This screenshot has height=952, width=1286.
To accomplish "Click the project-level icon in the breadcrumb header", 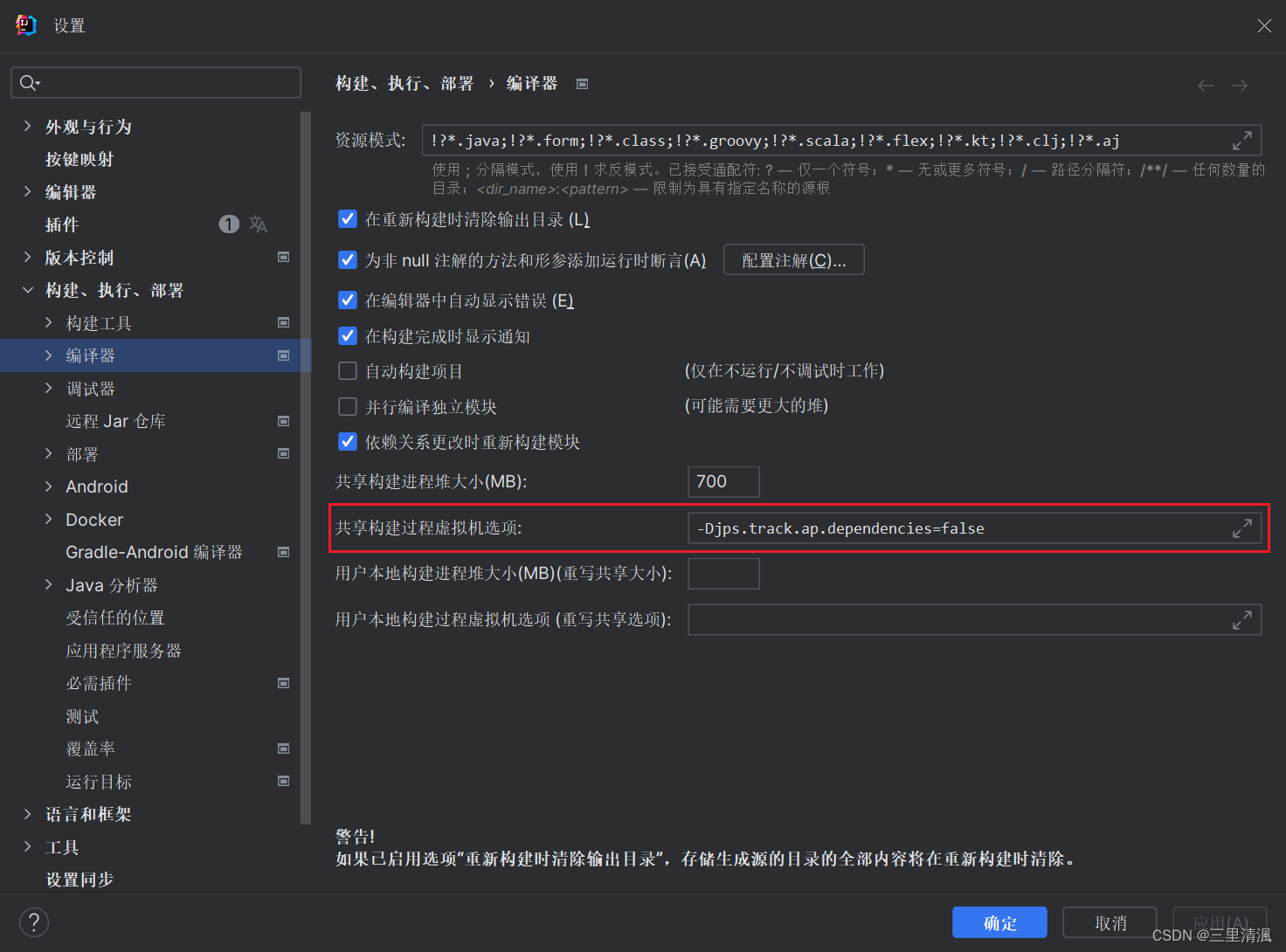I will click(x=582, y=84).
